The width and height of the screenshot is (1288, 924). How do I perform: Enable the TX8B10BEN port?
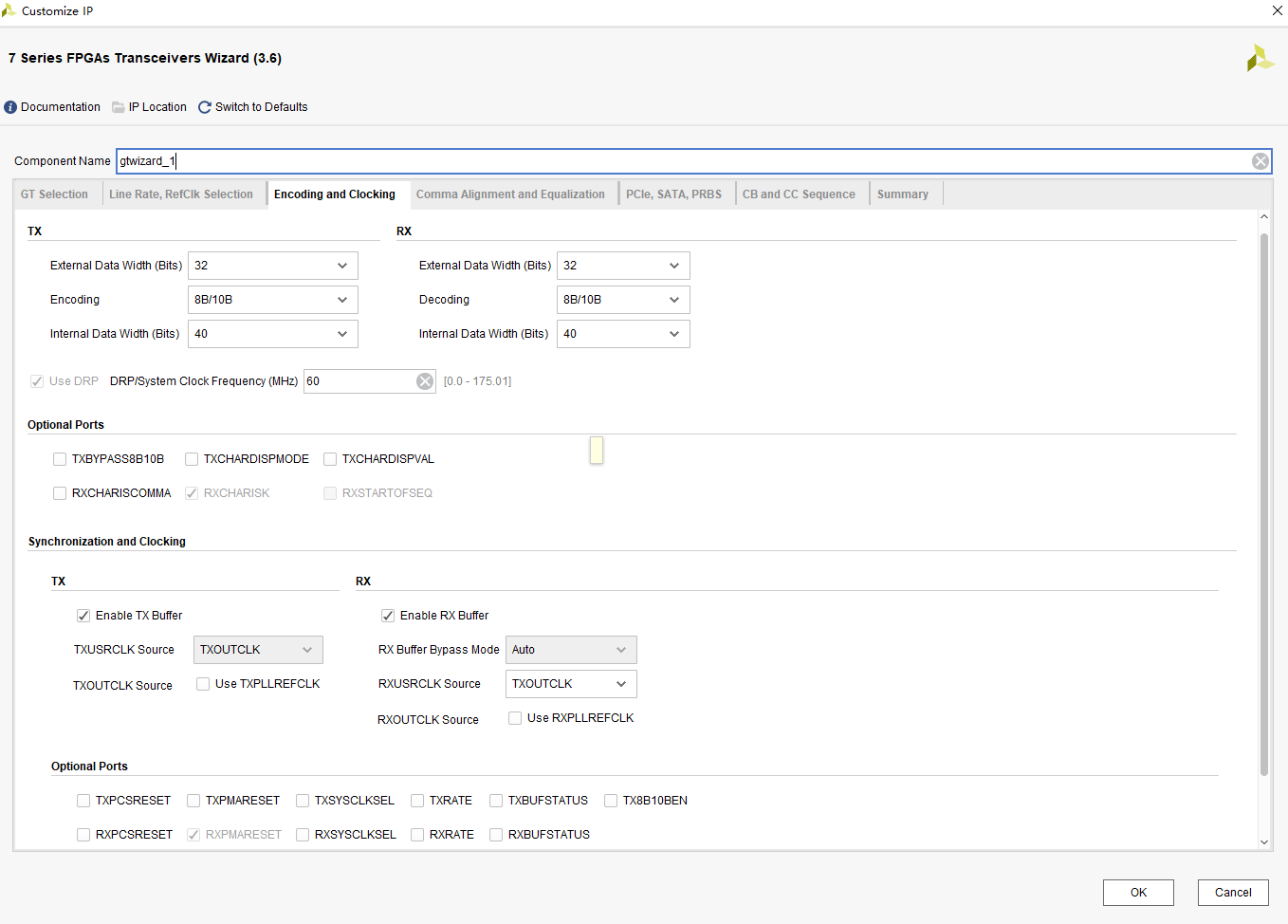tap(611, 801)
